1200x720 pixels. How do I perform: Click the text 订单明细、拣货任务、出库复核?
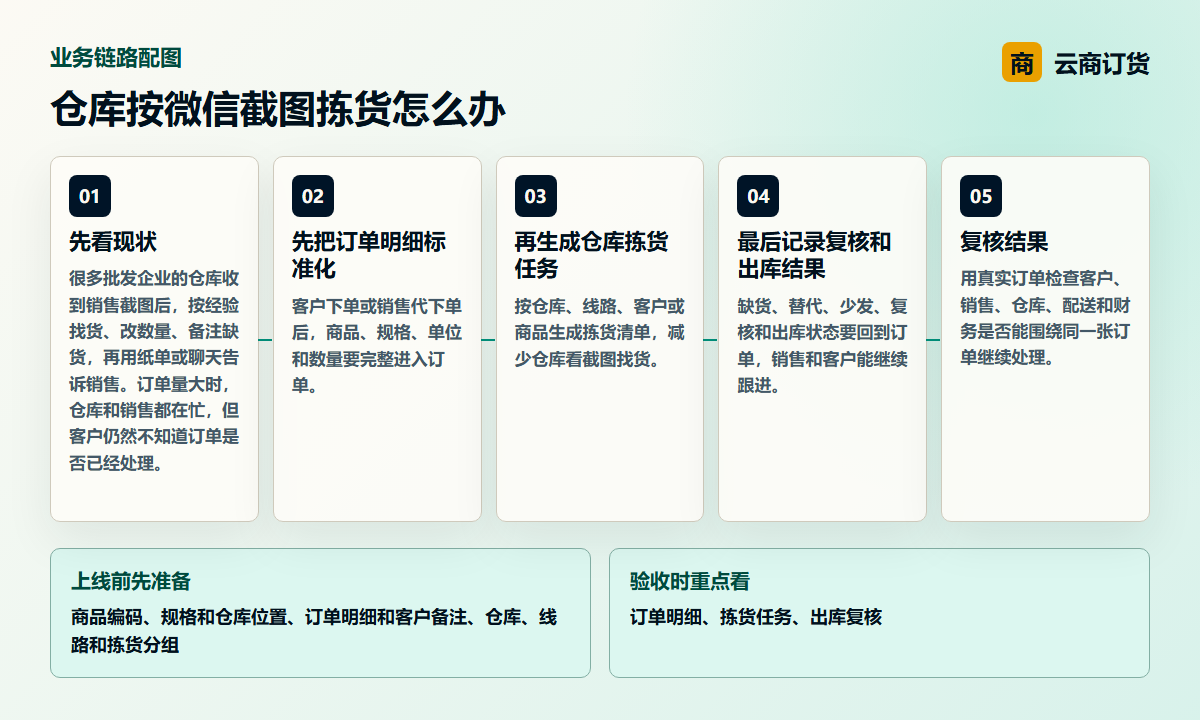(756, 617)
